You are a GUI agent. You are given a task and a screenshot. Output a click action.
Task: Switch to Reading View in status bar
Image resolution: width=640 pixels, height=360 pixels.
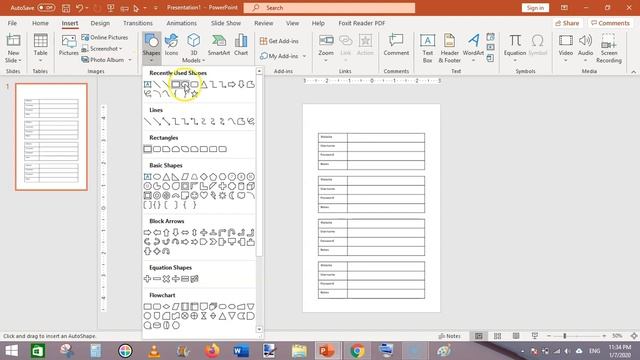coord(516,336)
